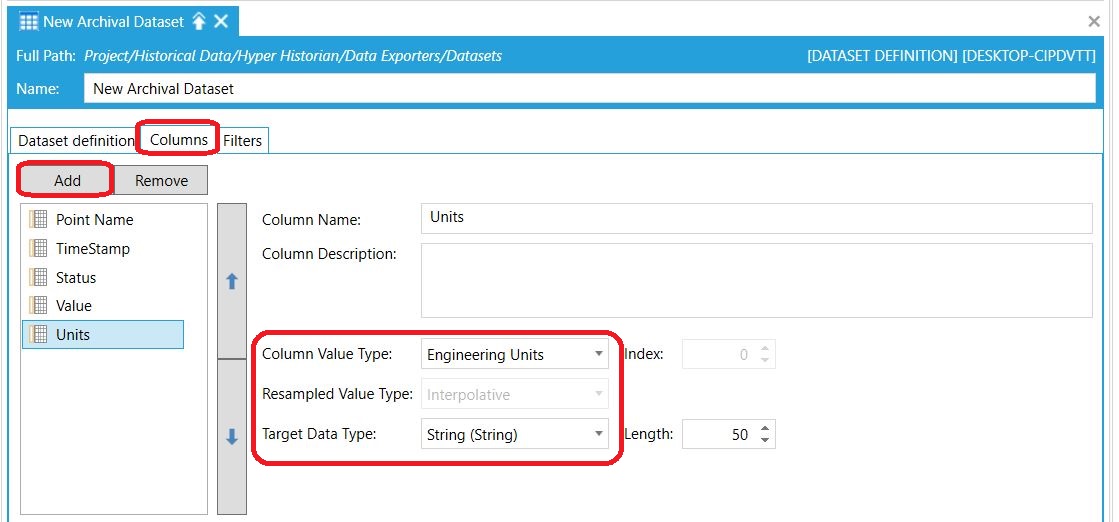Select the TimeStamp column icon
Image resolution: width=1119 pixels, height=522 pixels.
[x=38, y=249]
